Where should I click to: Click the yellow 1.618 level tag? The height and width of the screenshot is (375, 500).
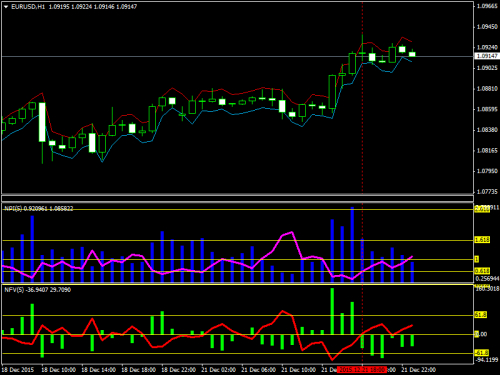(x=482, y=240)
